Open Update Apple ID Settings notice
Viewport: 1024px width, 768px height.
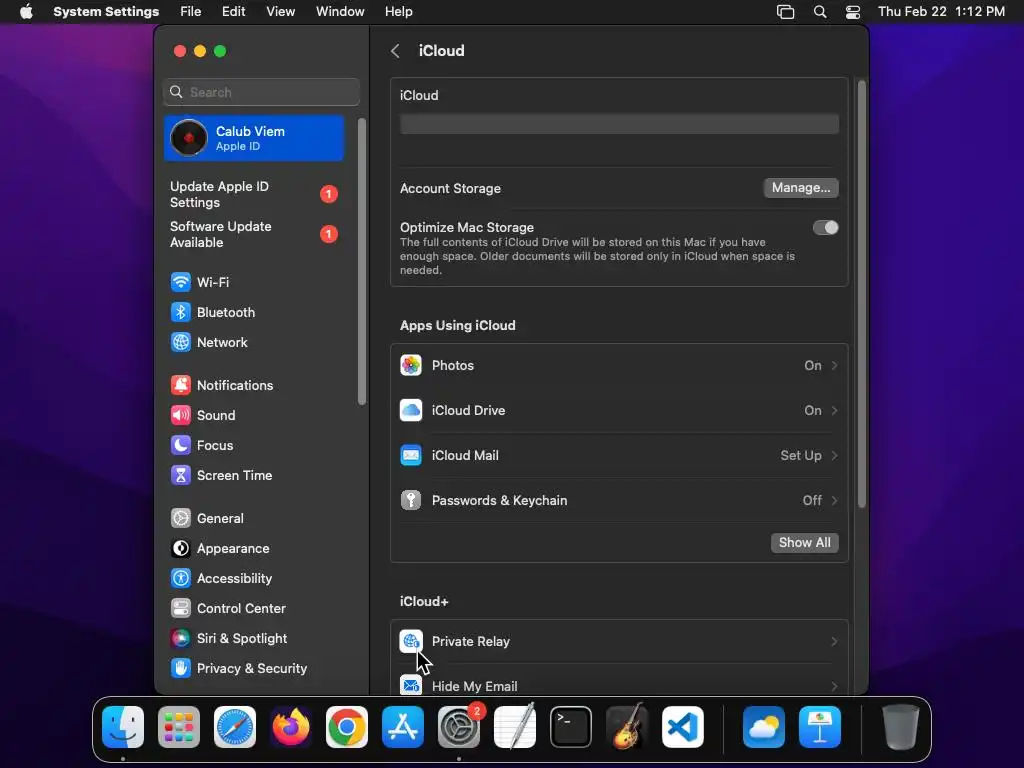click(x=255, y=195)
